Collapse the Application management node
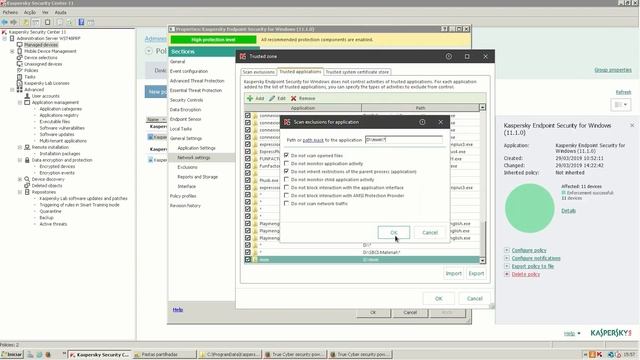This screenshot has width=640, height=360. pos(20,102)
